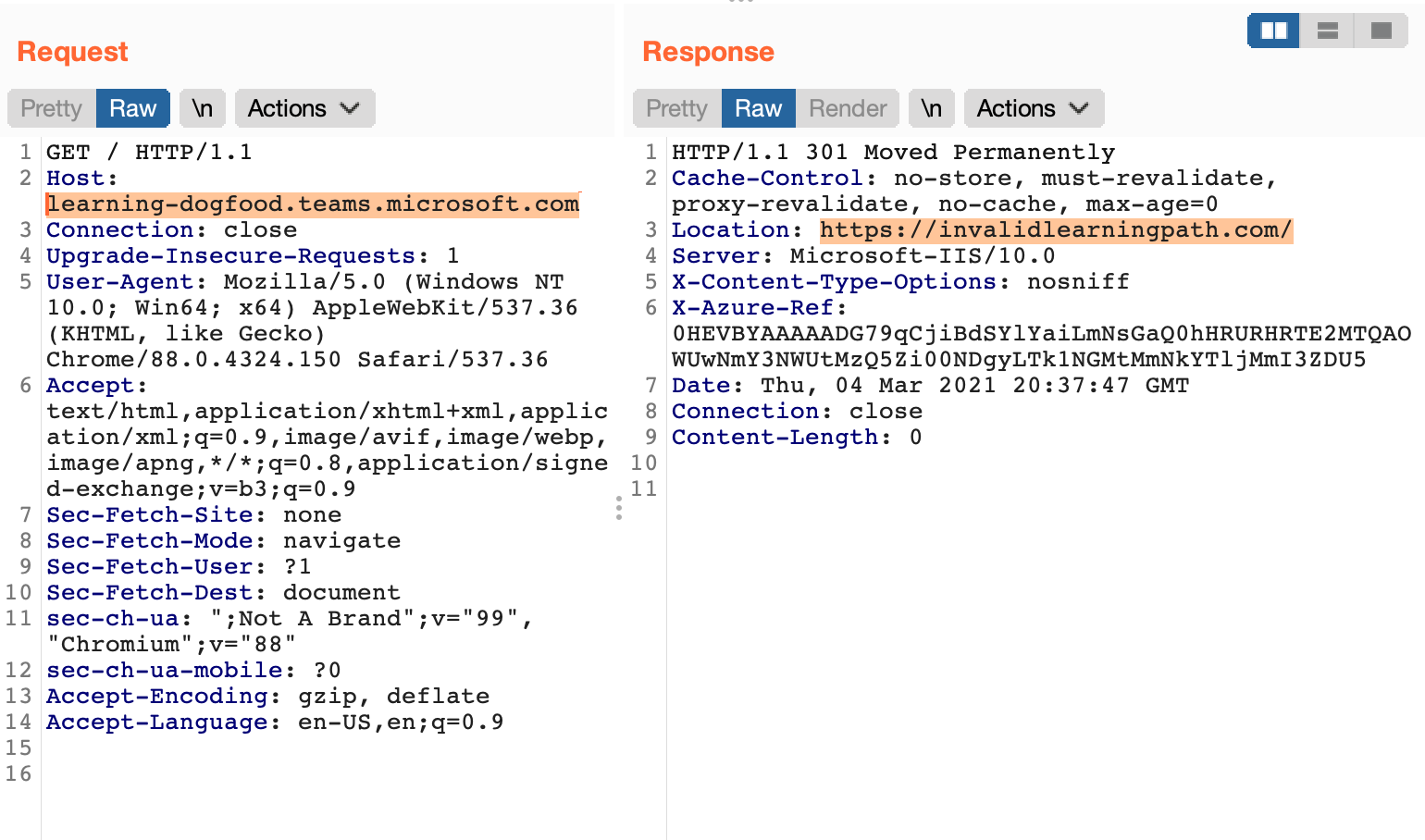Toggle the \n button in the Response panel

931,108
